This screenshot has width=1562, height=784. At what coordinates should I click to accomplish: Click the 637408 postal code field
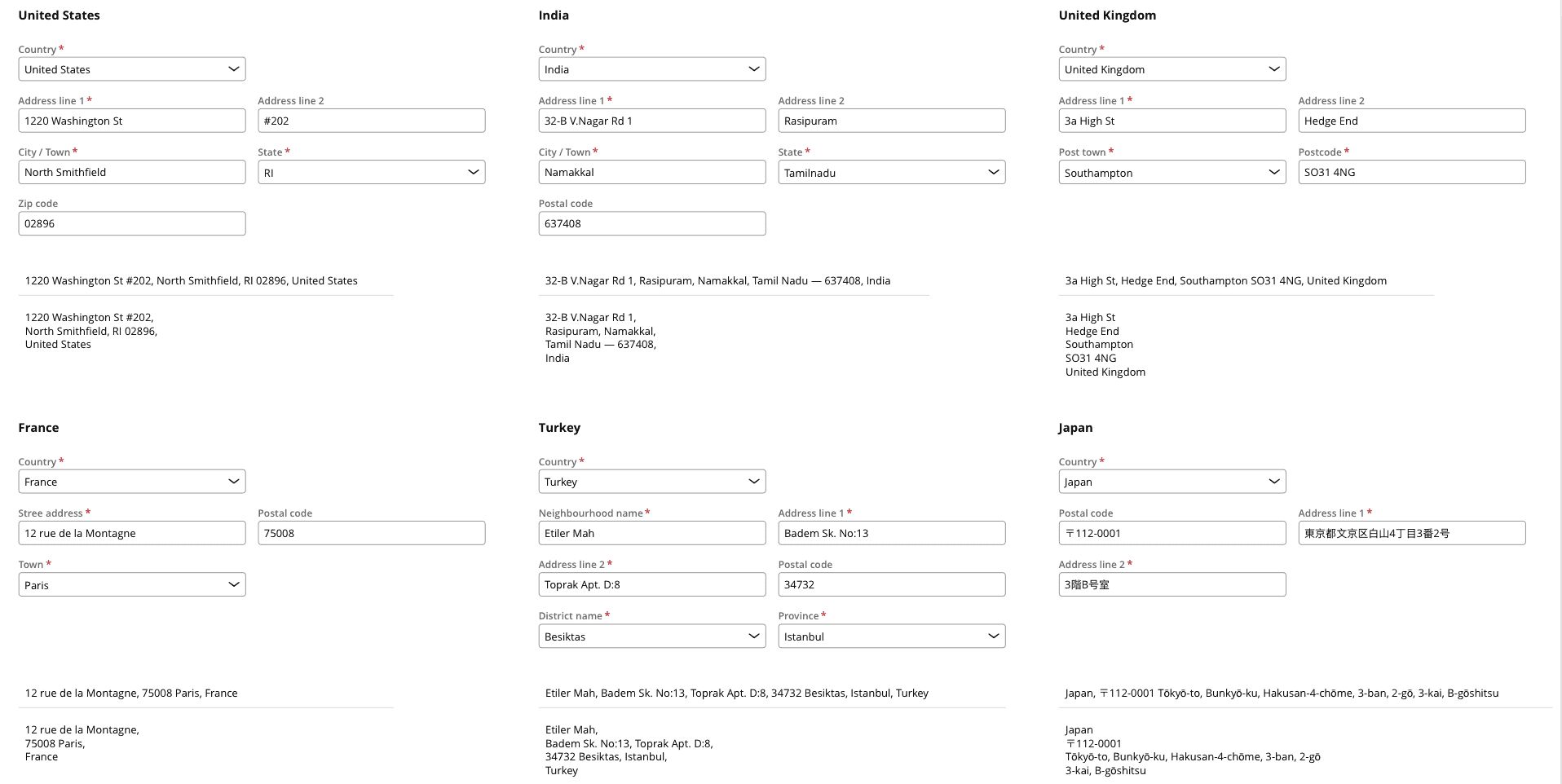(652, 223)
